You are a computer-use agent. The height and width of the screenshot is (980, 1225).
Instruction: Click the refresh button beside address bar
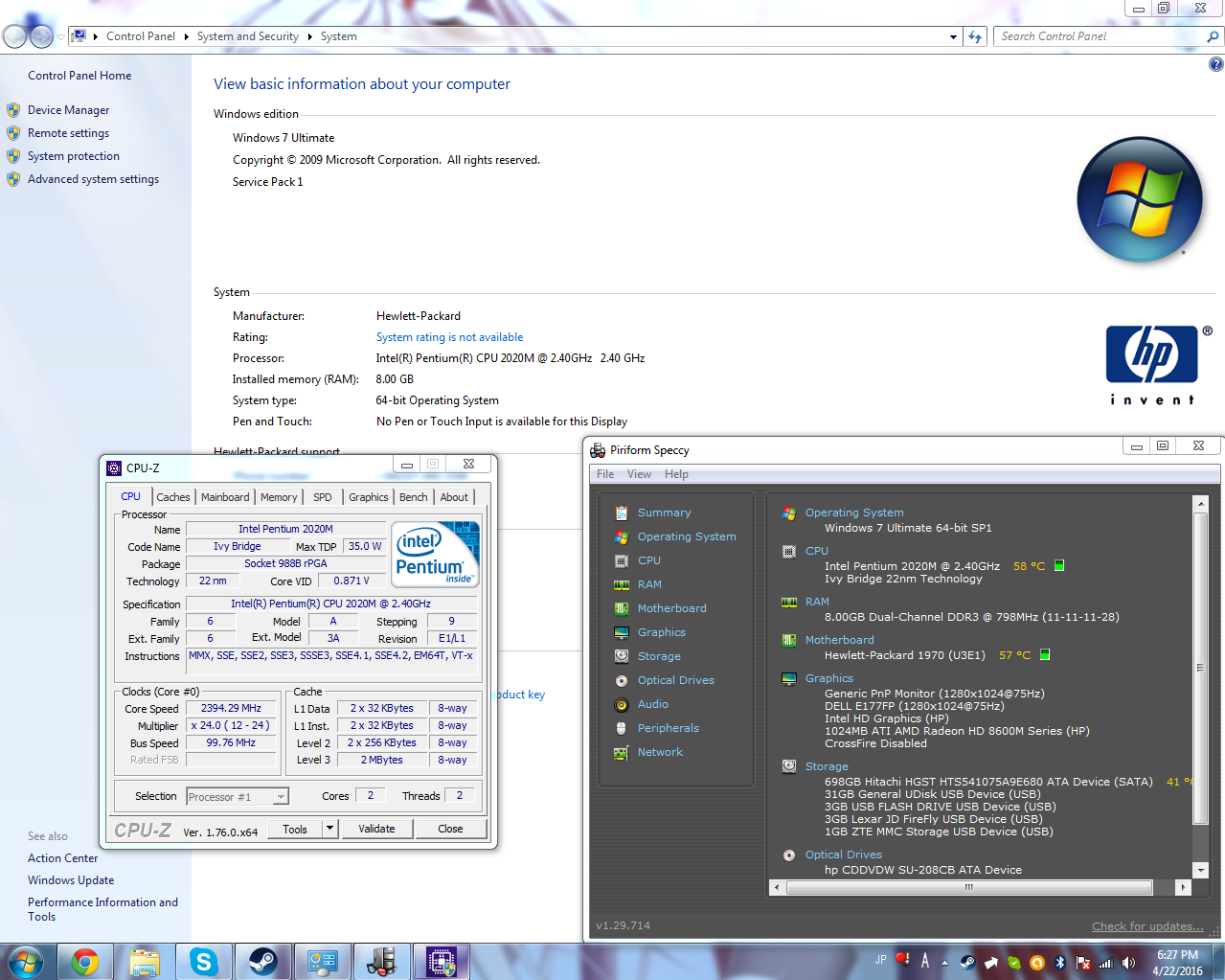pyautogui.click(x=975, y=36)
